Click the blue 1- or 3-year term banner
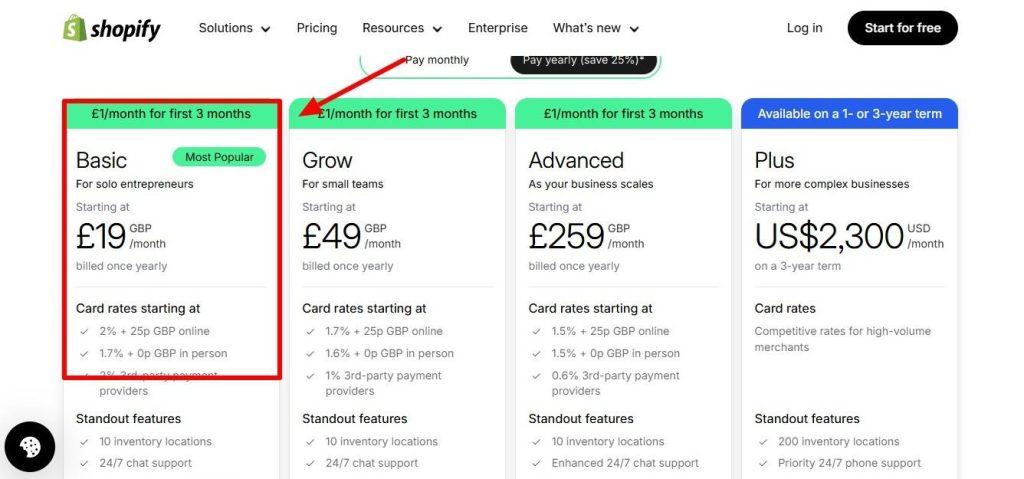 (849, 114)
